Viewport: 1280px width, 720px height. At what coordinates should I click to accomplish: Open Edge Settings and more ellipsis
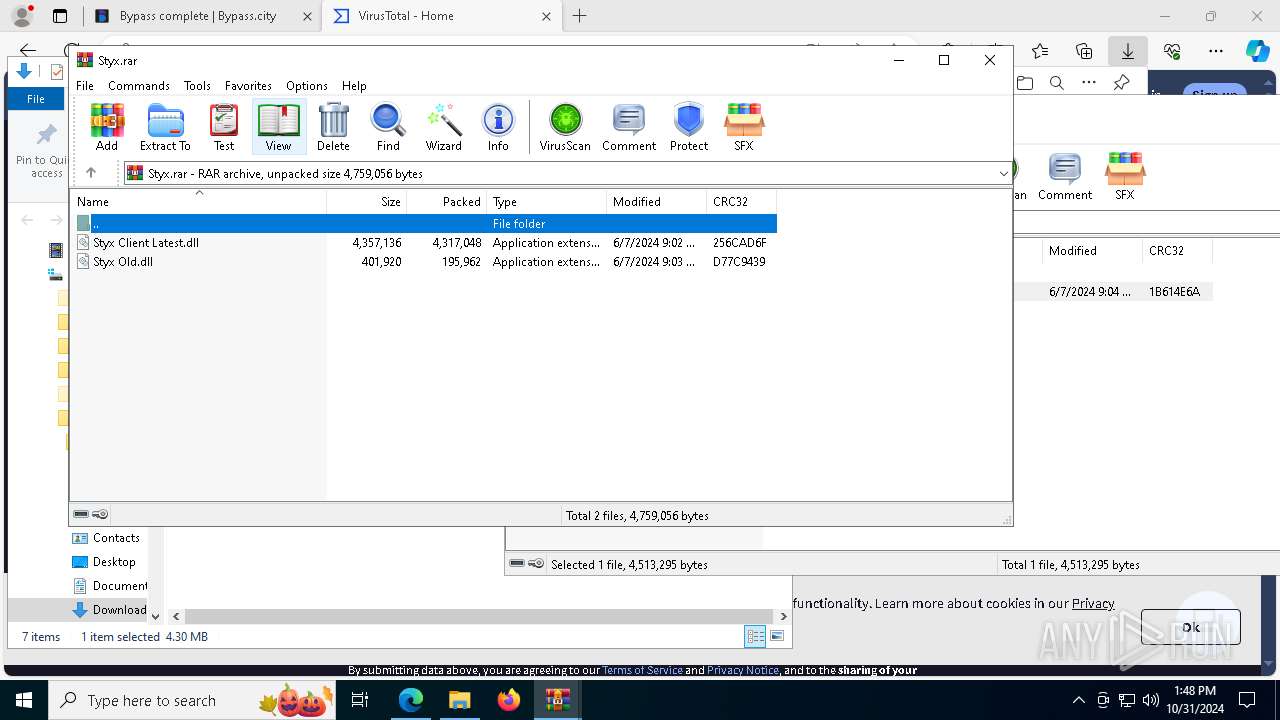pos(1216,51)
